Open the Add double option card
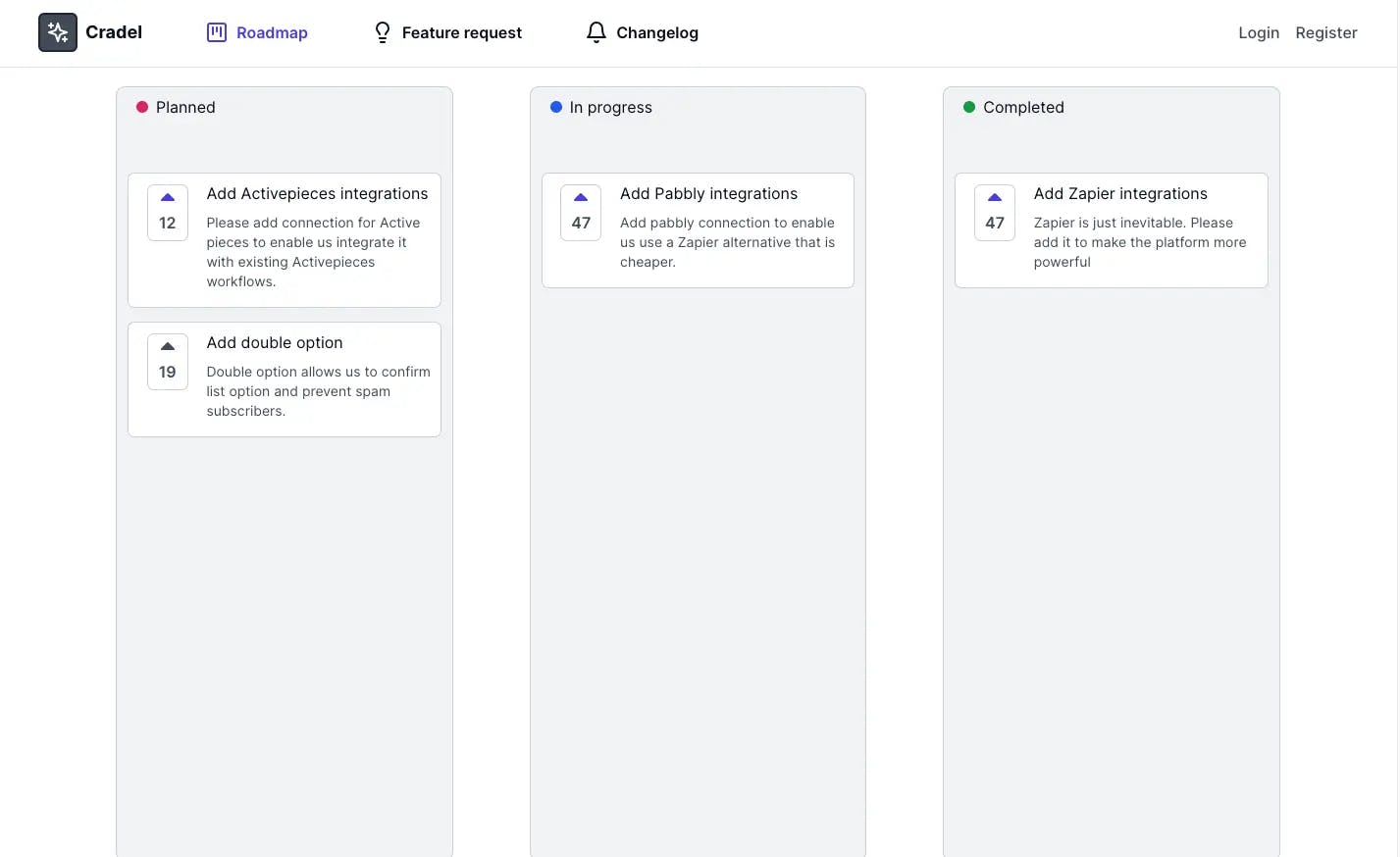 coord(275,342)
